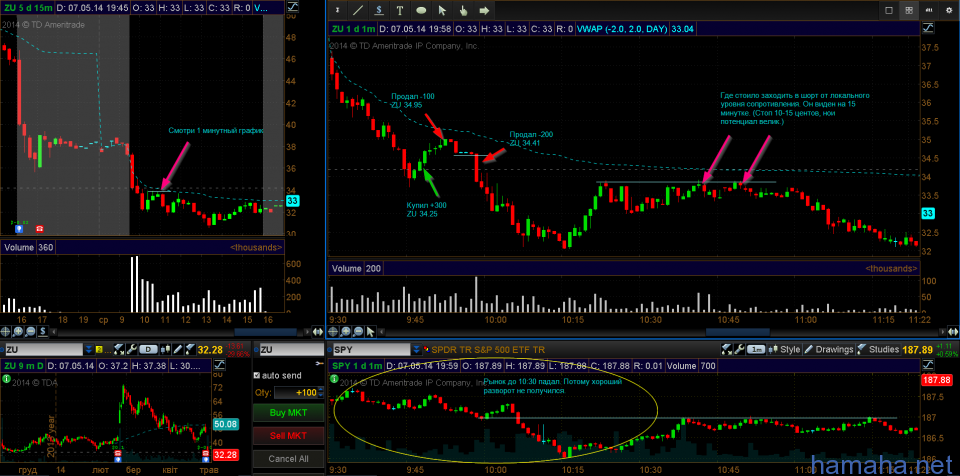Click the dollar icon under 15m chart
The width and height of the screenshot is (960, 476).
tap(43, 331)
